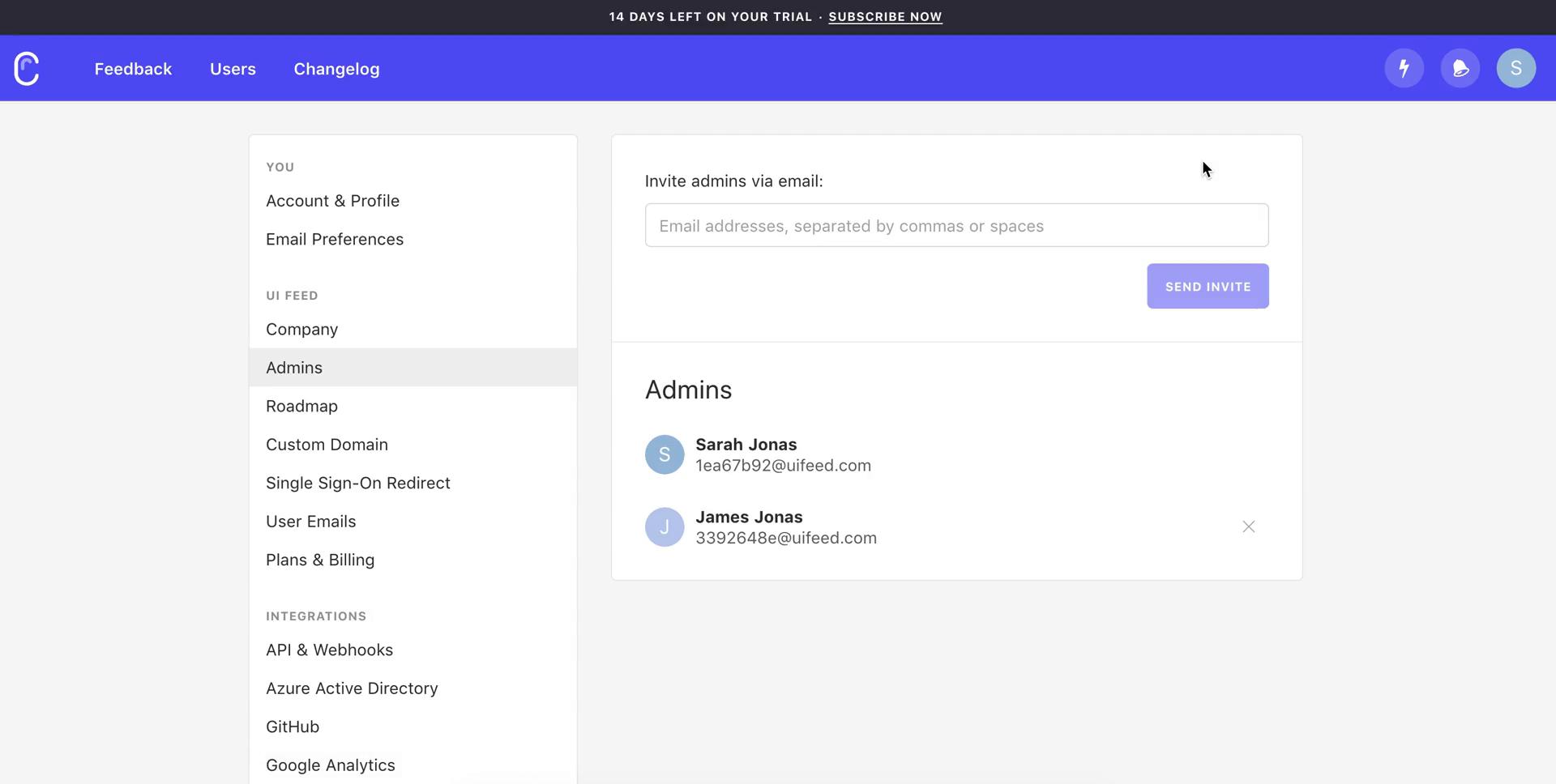This screenshot has height=784, width=1556.
Task: Go to Plans & Billing
Action: pos(319,560)
